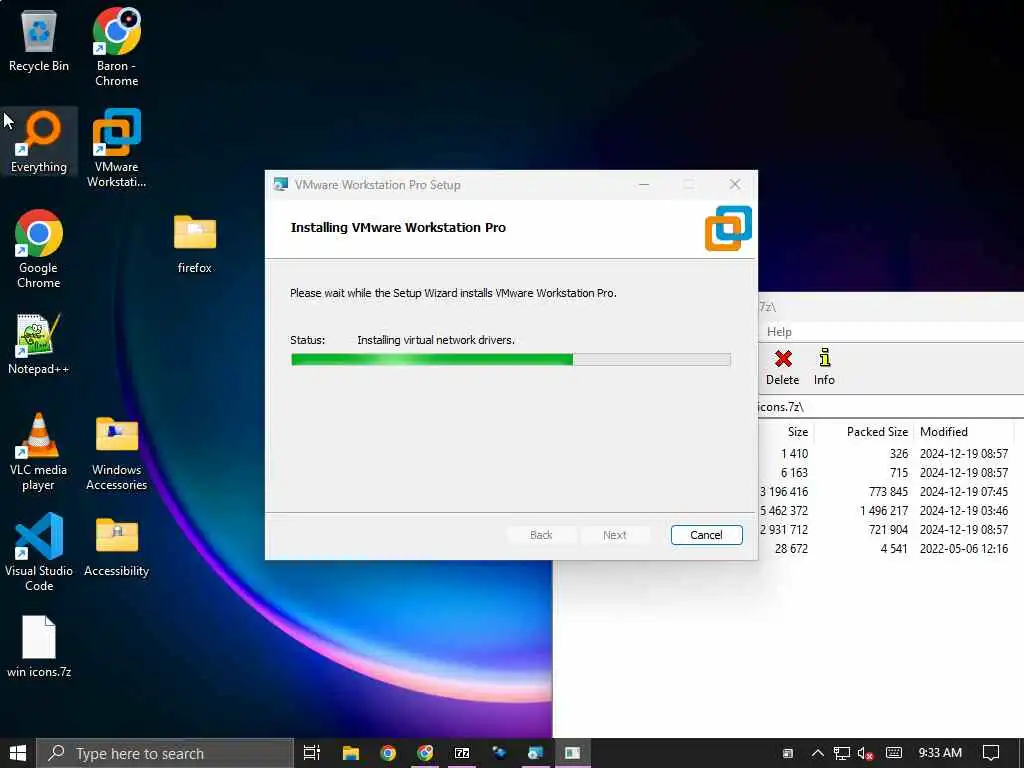The height and width of the screenshot is (768, 1024).
Task: Click the 7-Zip address path field
Action: pos(891,407)
